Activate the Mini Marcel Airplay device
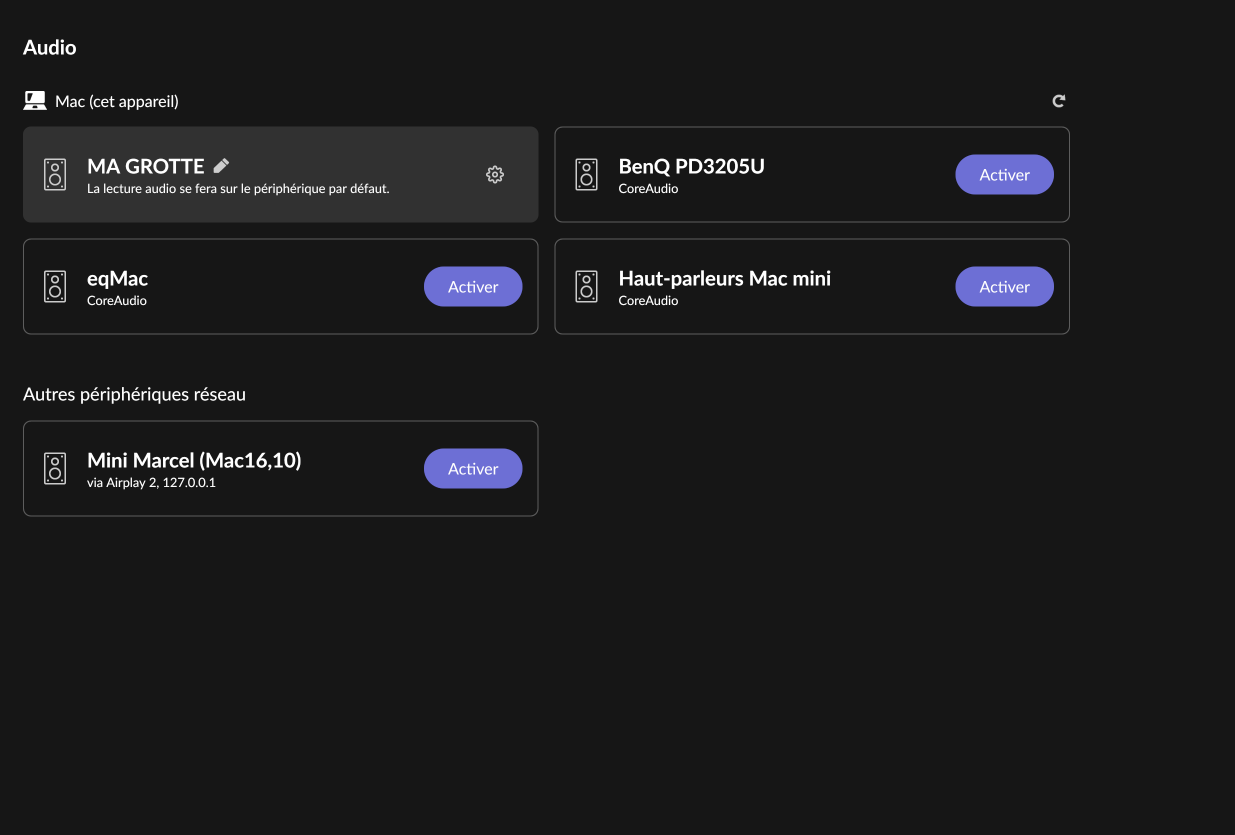 [473, 469]
